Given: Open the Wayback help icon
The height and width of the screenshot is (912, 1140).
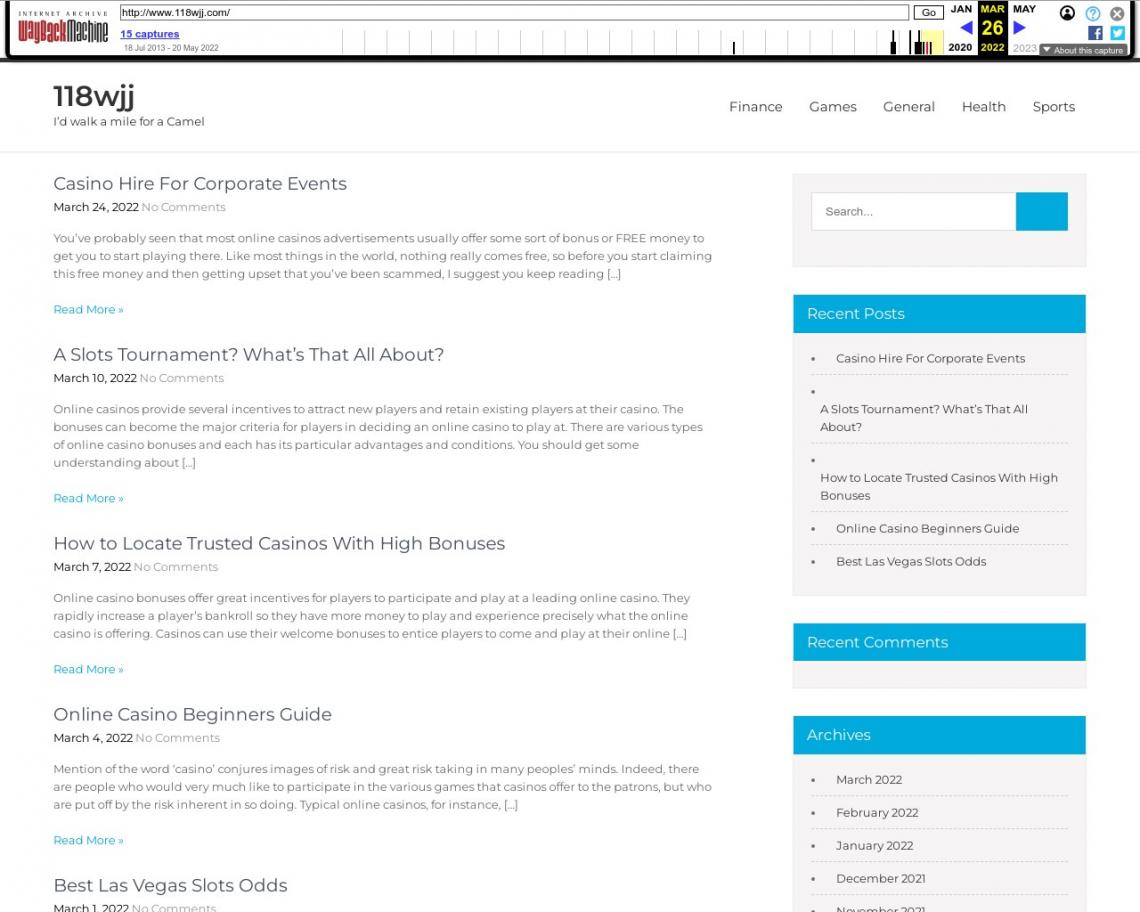Looking at the screenshot, I should [x=1093, y=13].
